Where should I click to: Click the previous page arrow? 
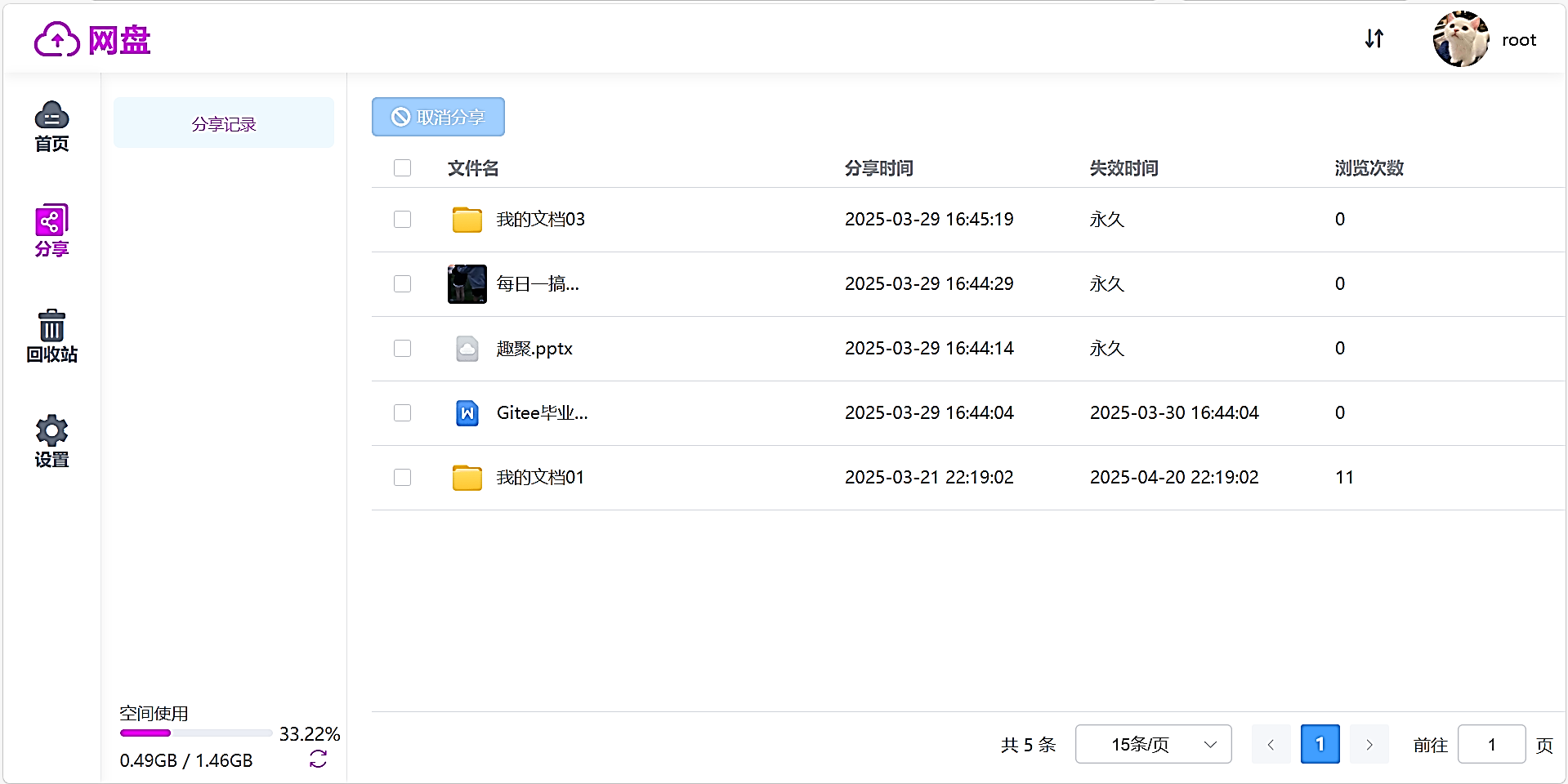click(x=1271, y=744)
